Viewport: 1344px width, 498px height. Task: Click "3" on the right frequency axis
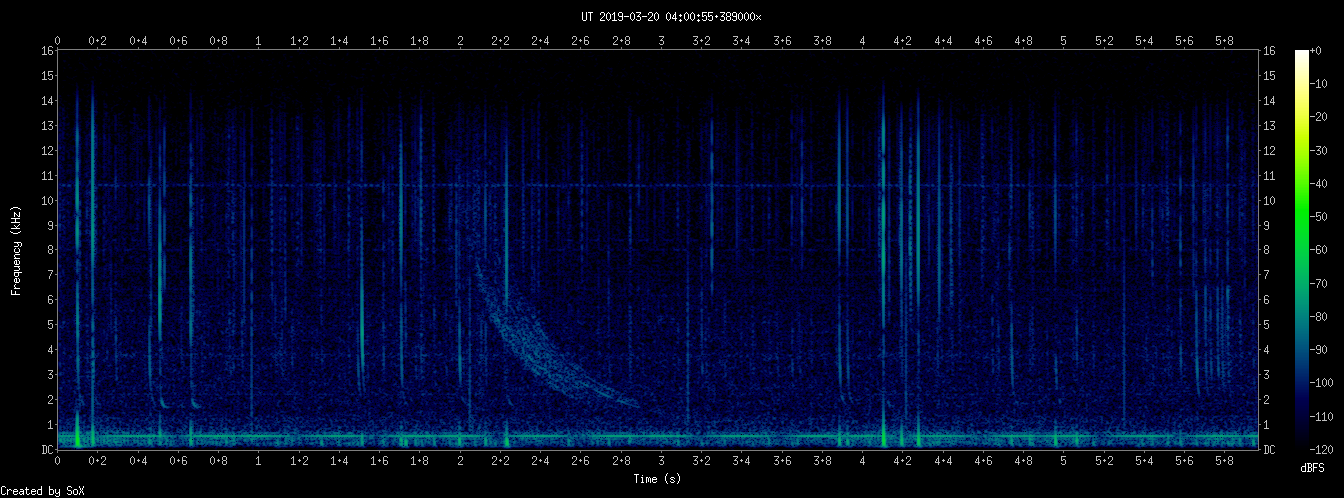[x=1266, y=375]
